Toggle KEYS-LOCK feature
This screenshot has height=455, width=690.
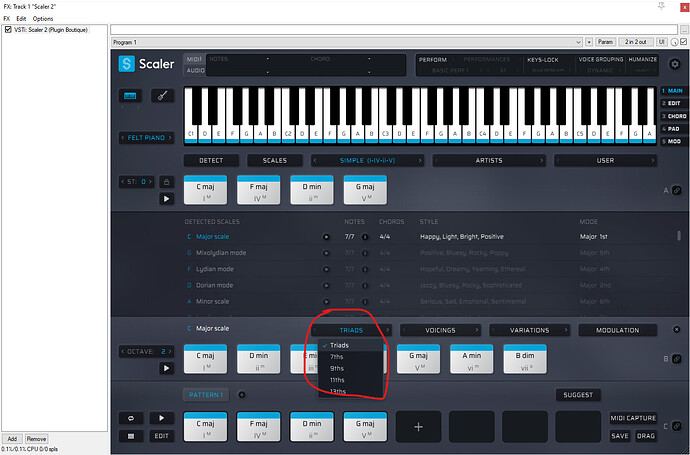click(543, 59)
